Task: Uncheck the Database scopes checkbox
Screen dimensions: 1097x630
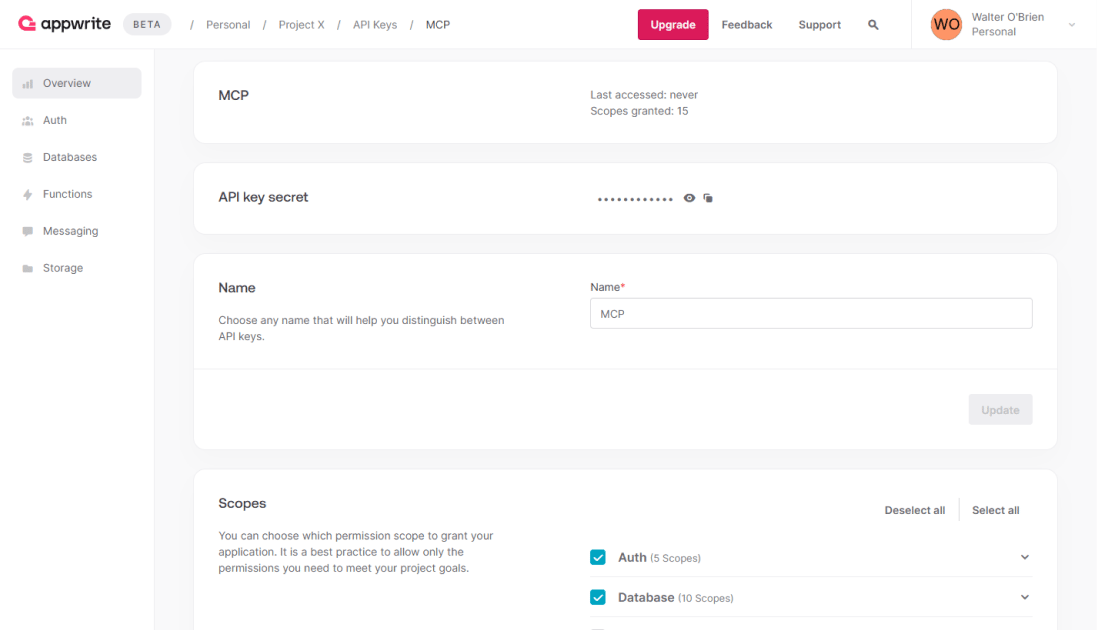Action: (597, 597)
